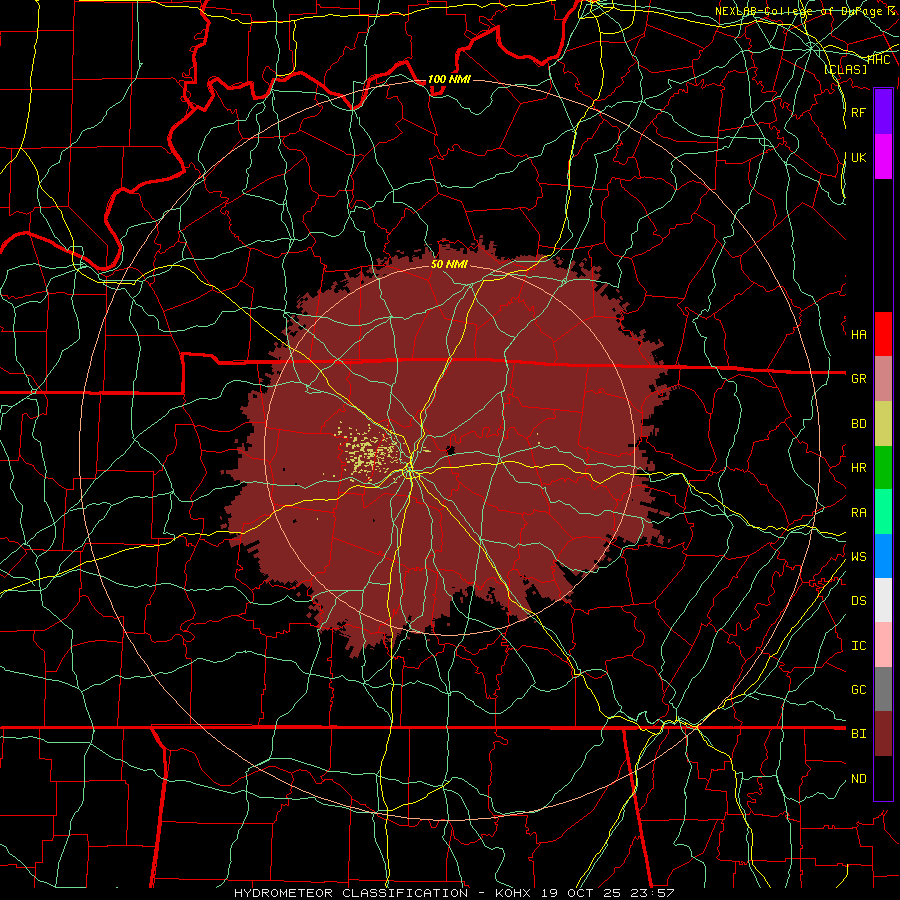Click the "HR" legend label
Image resolution: width=900 pixels, height=900 pixels.
pyautogui.click(x=858, y=468)
